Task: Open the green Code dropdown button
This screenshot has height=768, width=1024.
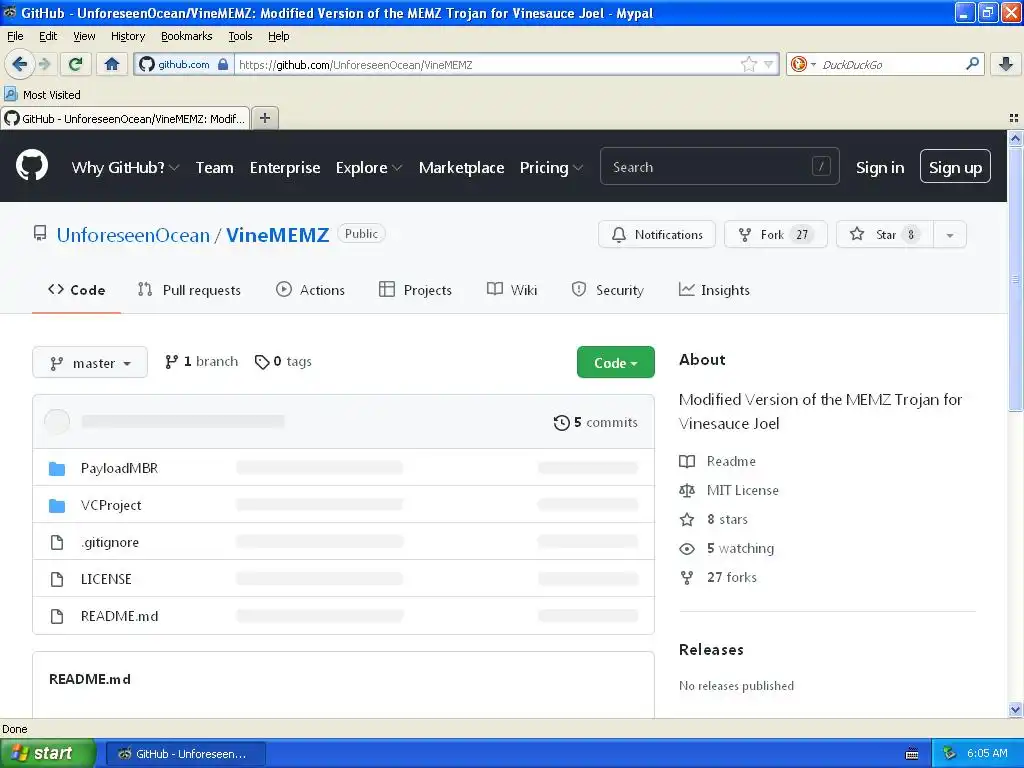Action: 615,362
